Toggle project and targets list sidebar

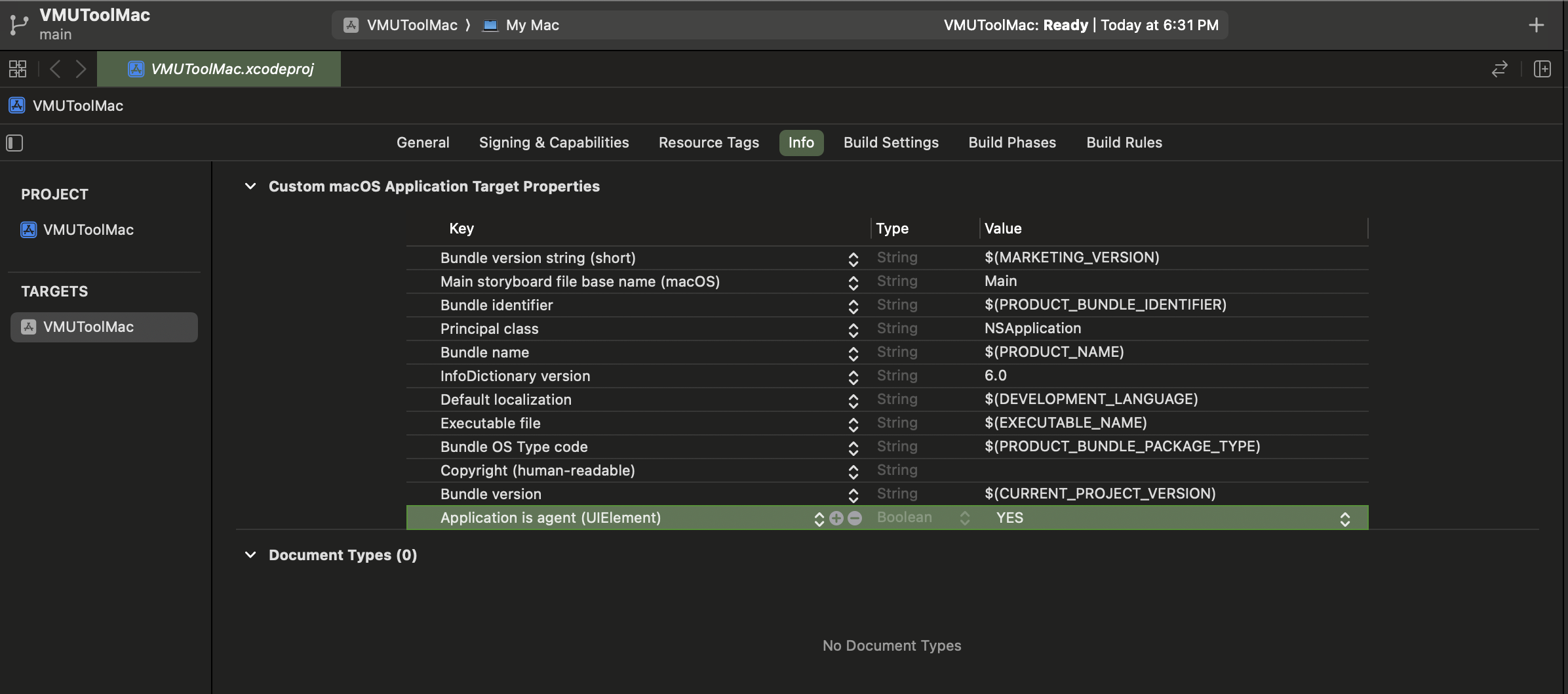14,143
